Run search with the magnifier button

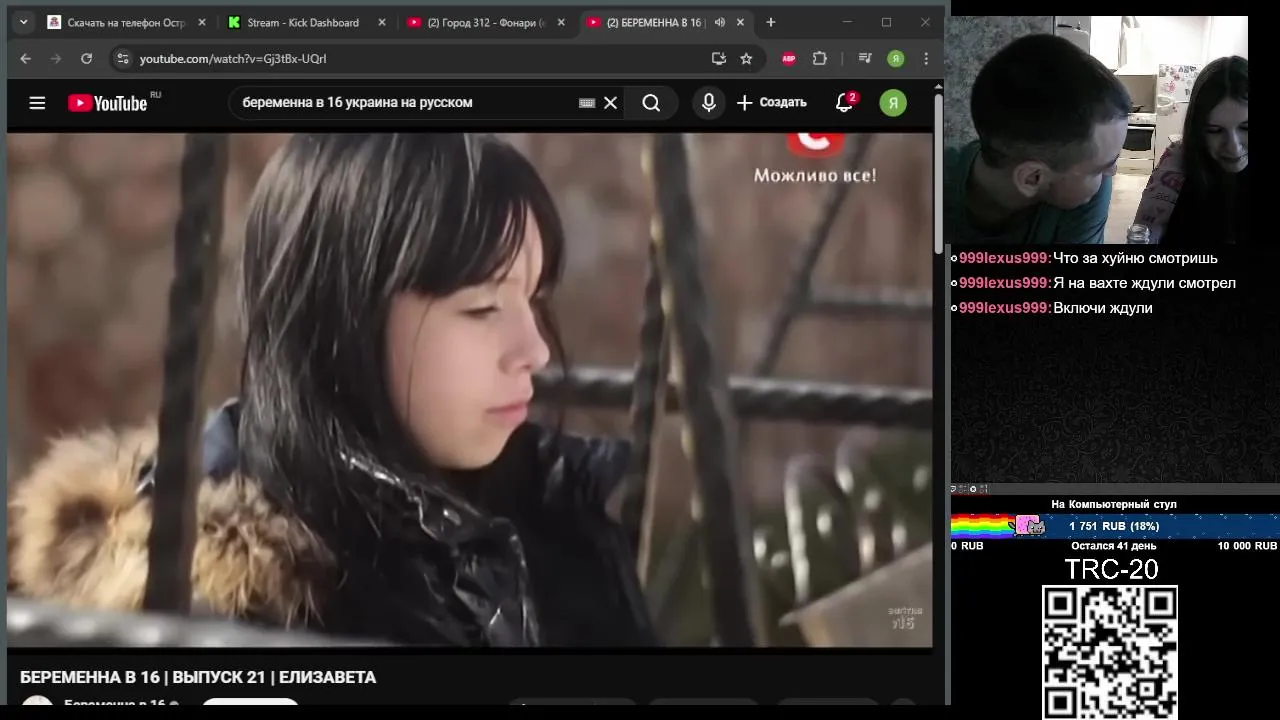651,103
